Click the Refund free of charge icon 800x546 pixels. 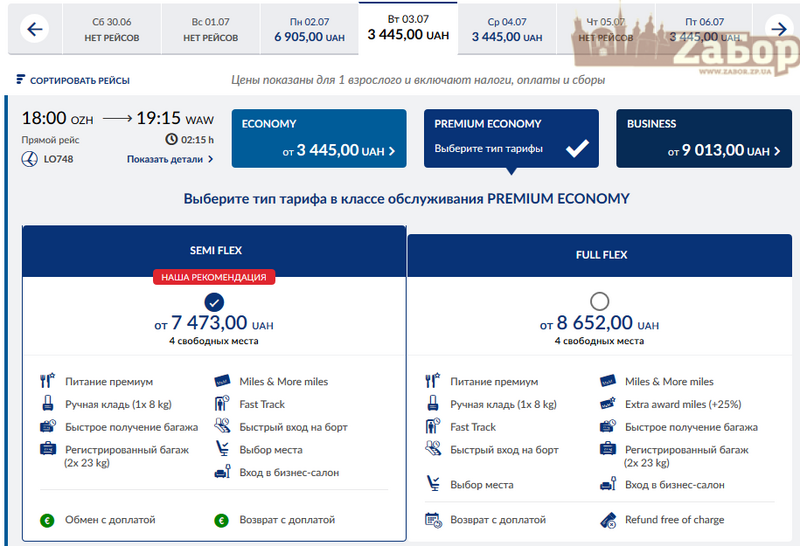tap(607, 520)
